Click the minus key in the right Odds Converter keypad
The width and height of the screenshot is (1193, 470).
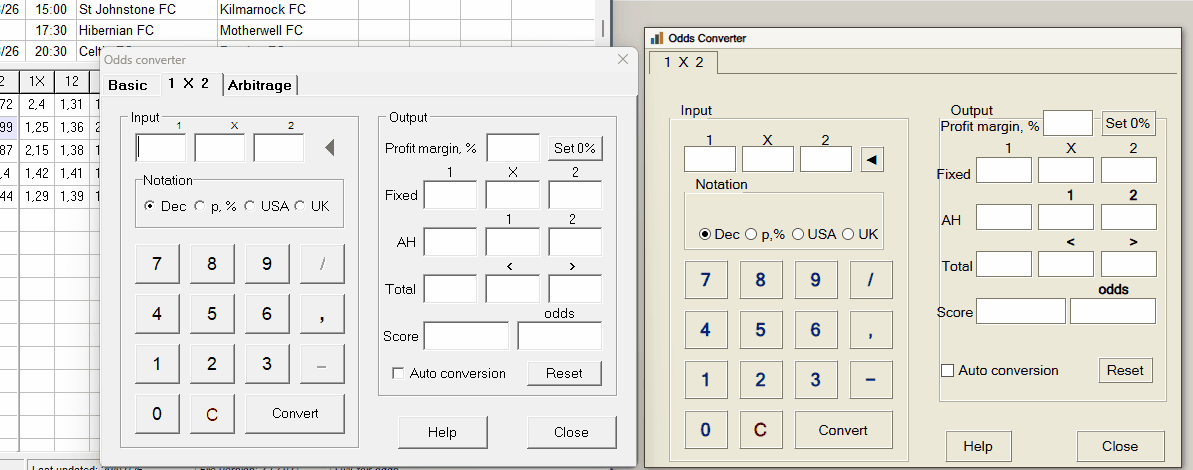tap(870, 379)
